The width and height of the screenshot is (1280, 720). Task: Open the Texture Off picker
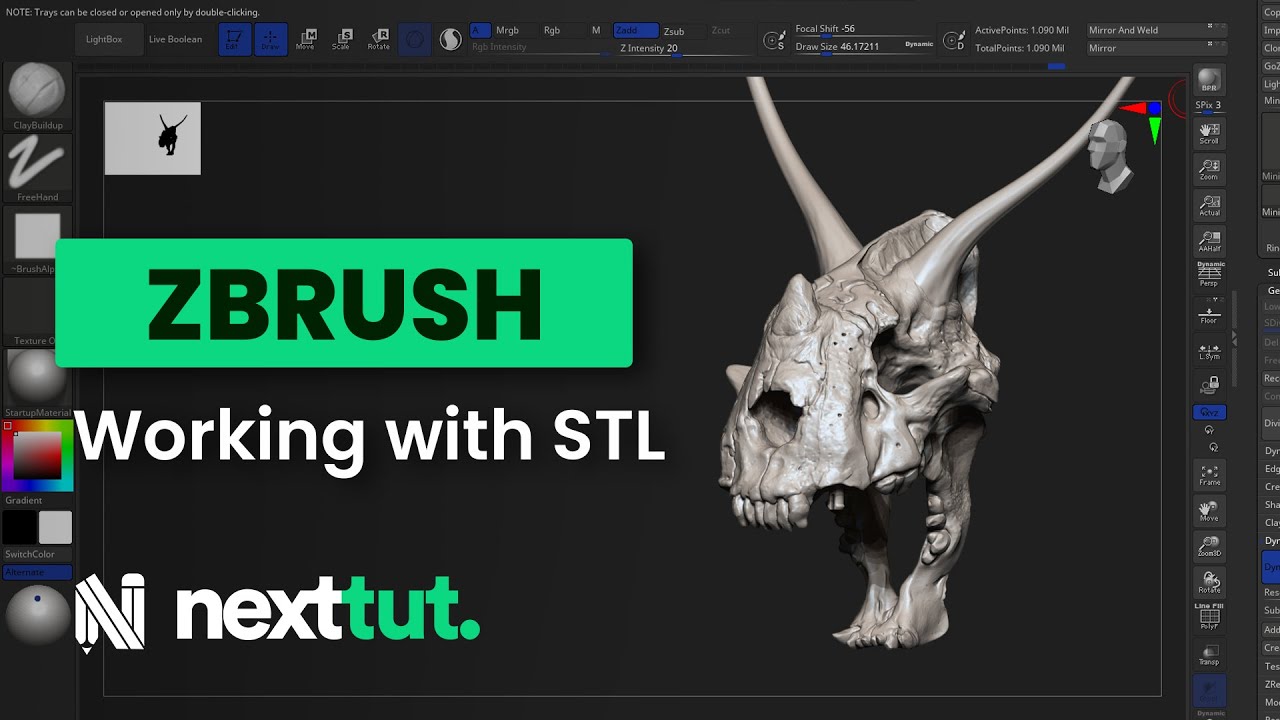[x=37, y=312]
